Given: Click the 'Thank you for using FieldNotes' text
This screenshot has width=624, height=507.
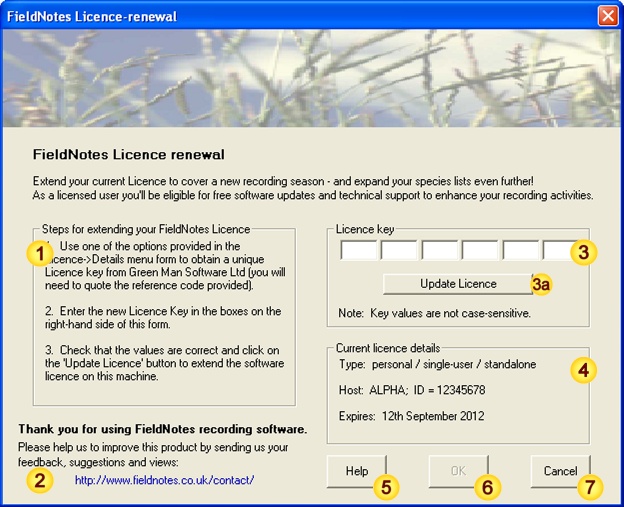Looking at the screenshot, I should point(163,429).
